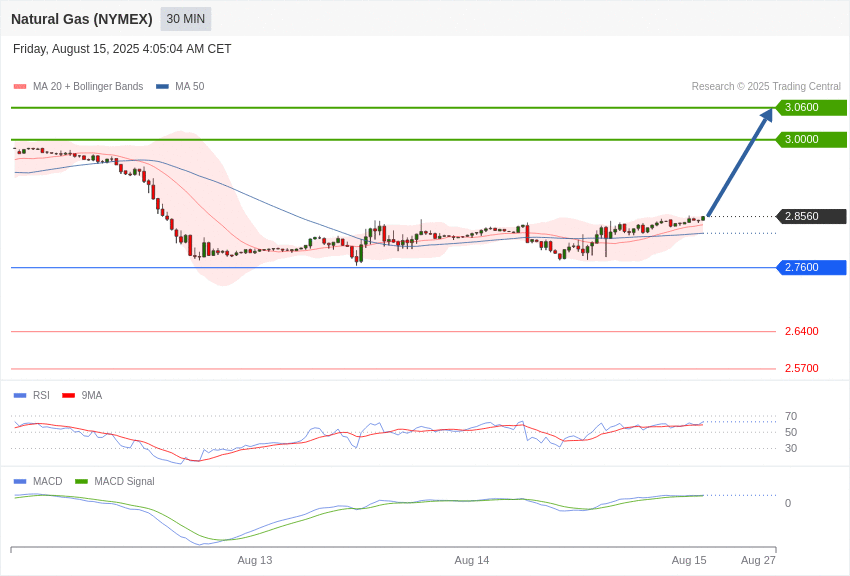850x576 pixels.
Task: Click the MA 20 + Bollinger Bands legend swatch
Action: pyautogui.click(x=20, y=87)
